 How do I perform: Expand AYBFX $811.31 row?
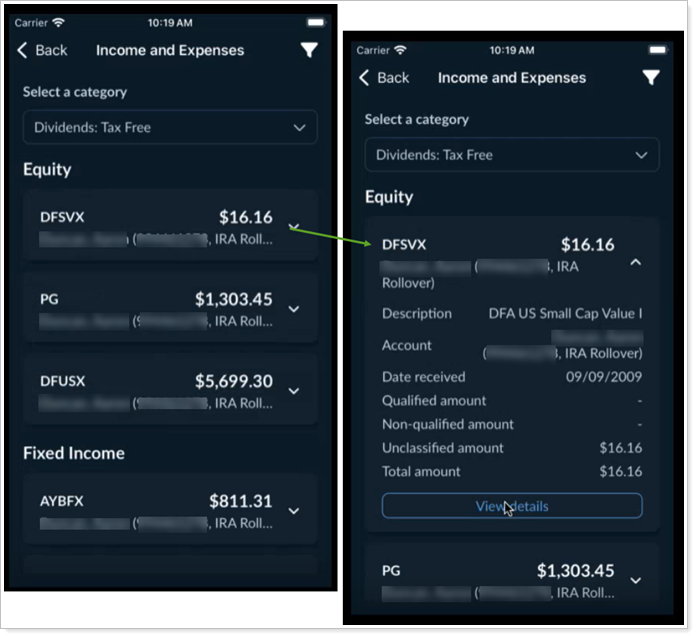tap(293, 511)
